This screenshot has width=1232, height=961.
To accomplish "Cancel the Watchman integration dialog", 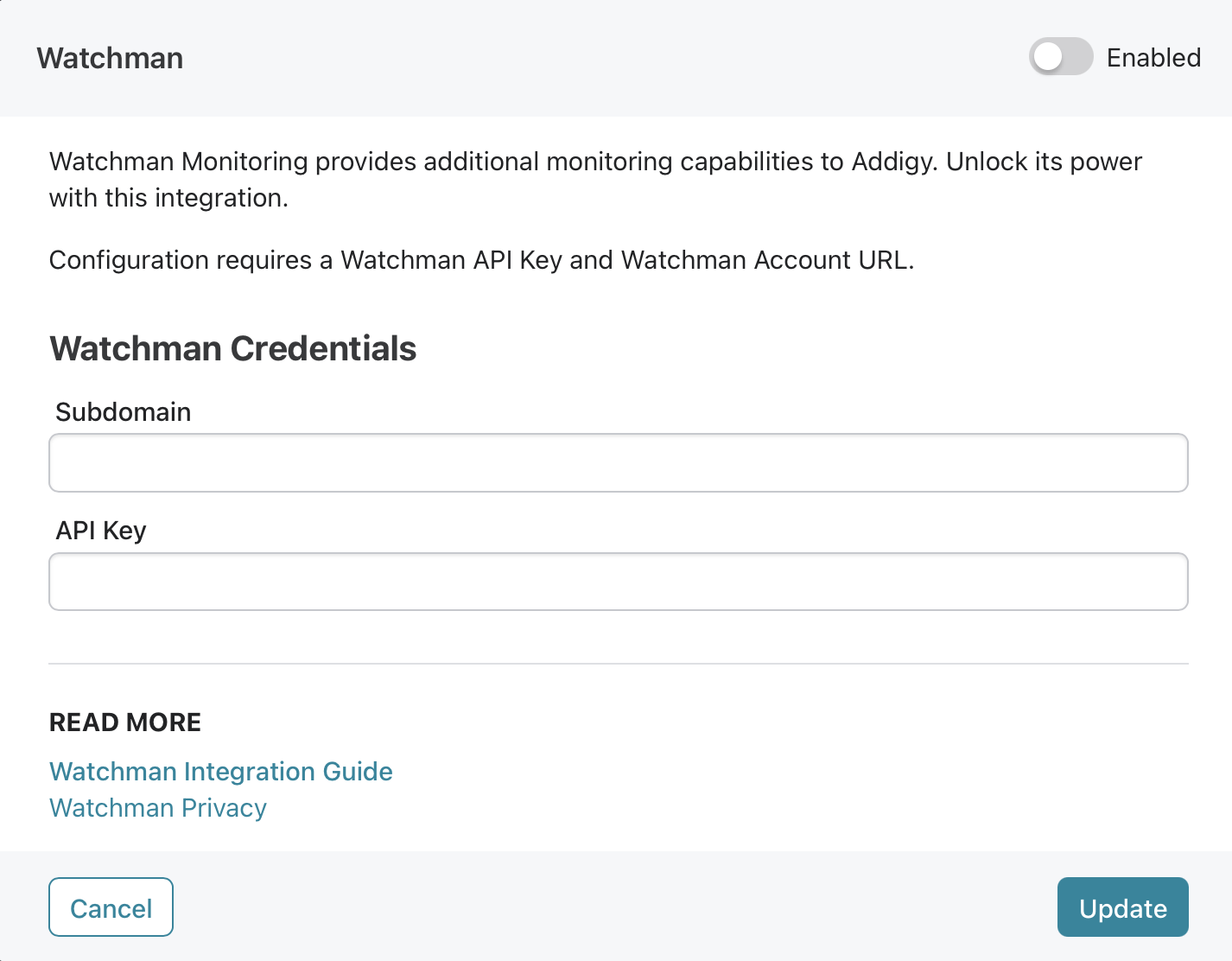I will click(111, 907).
